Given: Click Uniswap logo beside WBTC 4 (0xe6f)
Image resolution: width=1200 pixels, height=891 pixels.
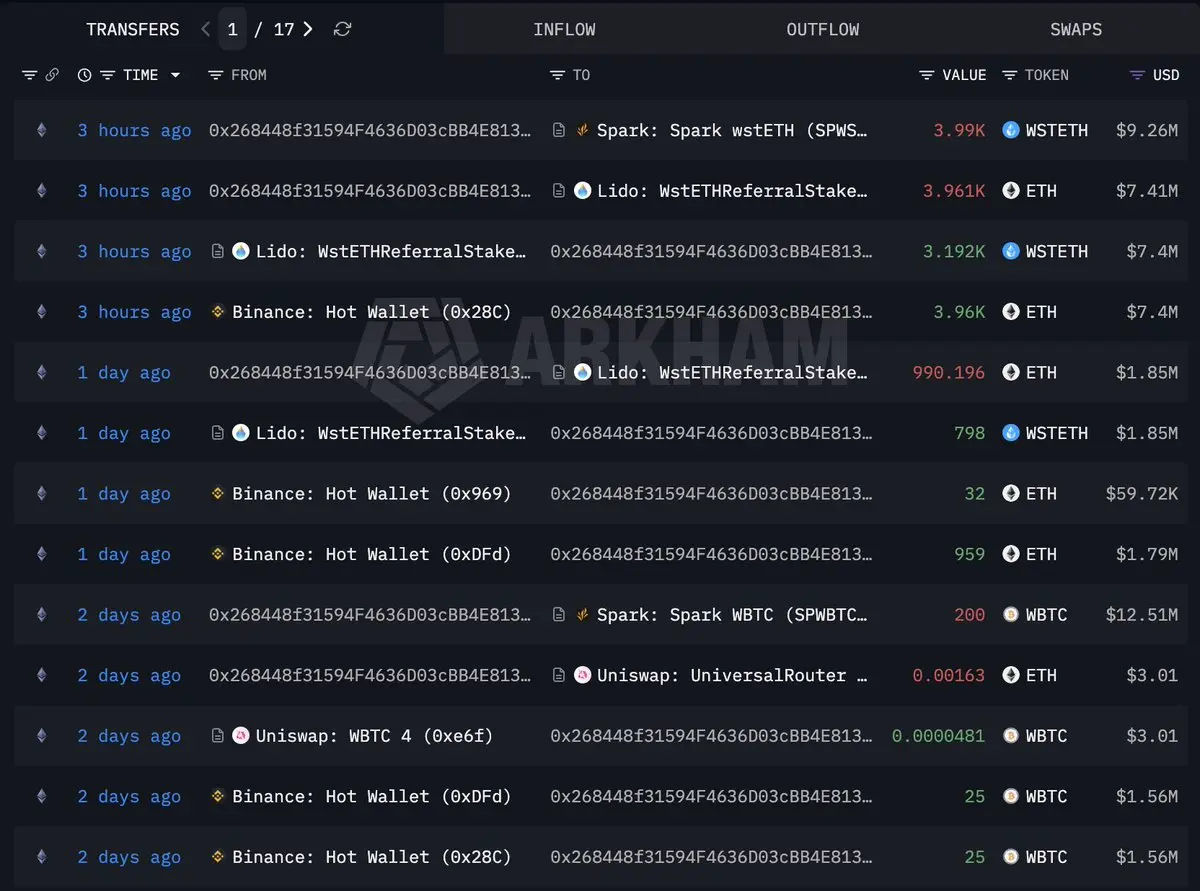Looking at the screenshot, I should (240, 736).
